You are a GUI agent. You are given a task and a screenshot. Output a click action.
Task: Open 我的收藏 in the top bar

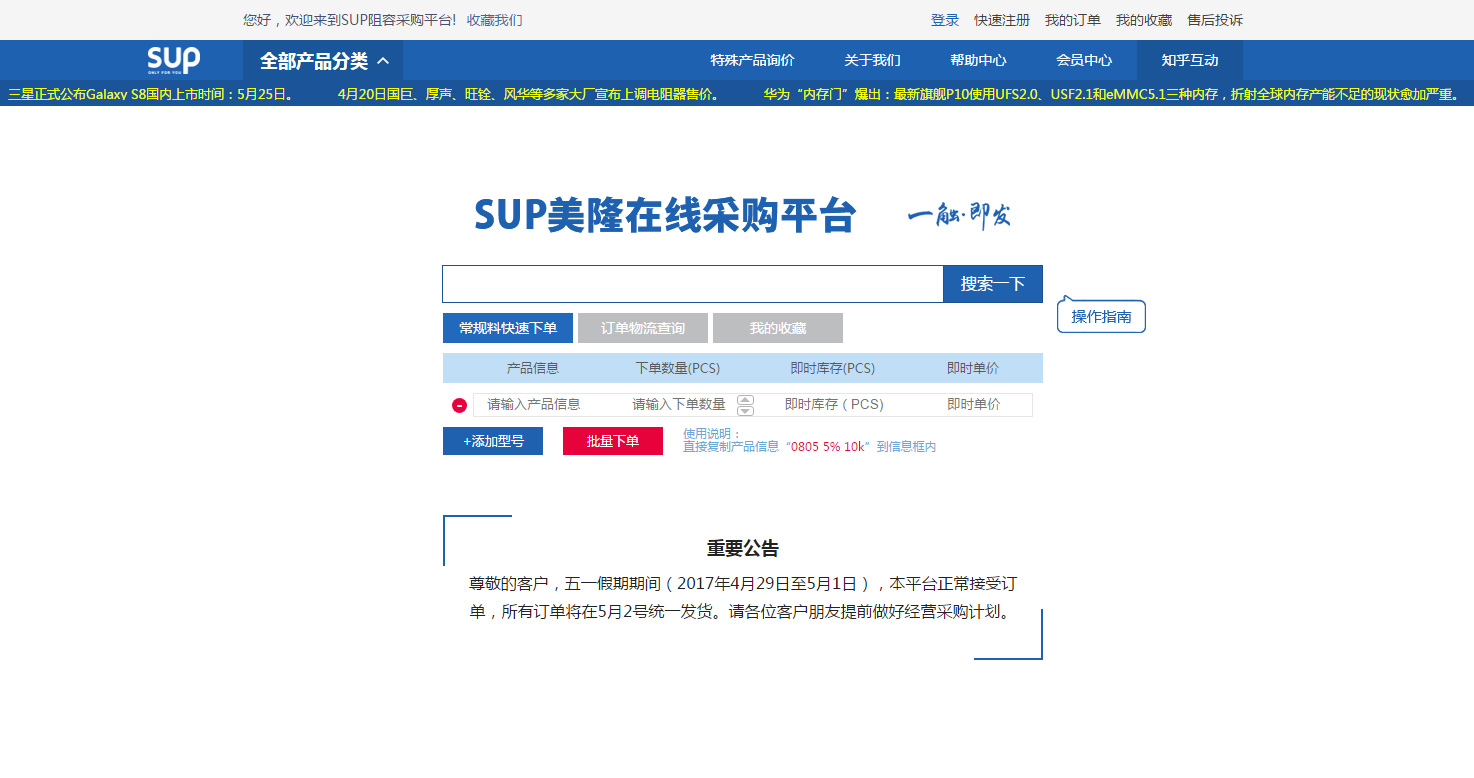(x=1144, y=20)
